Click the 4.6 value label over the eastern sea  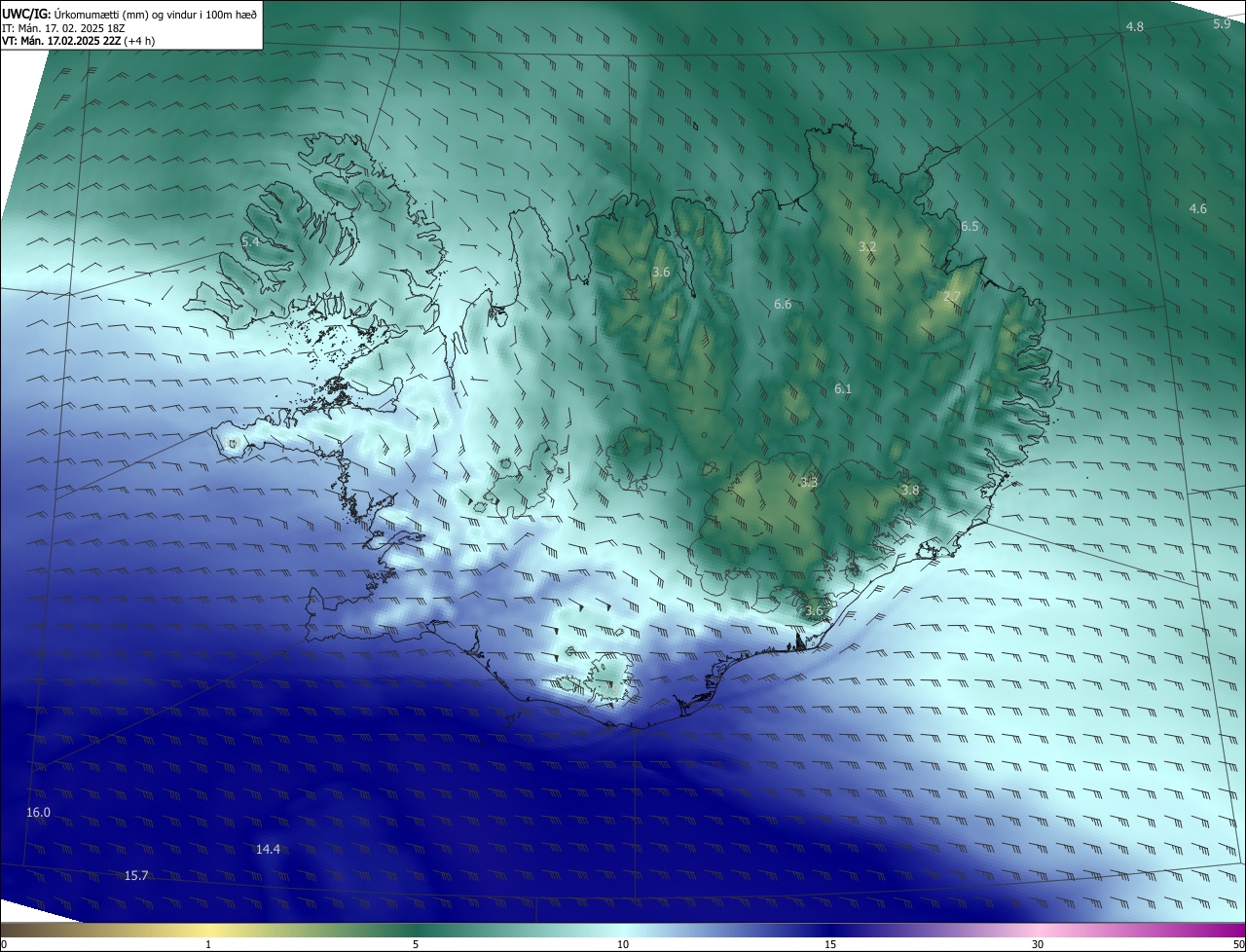coord(1197,208)
